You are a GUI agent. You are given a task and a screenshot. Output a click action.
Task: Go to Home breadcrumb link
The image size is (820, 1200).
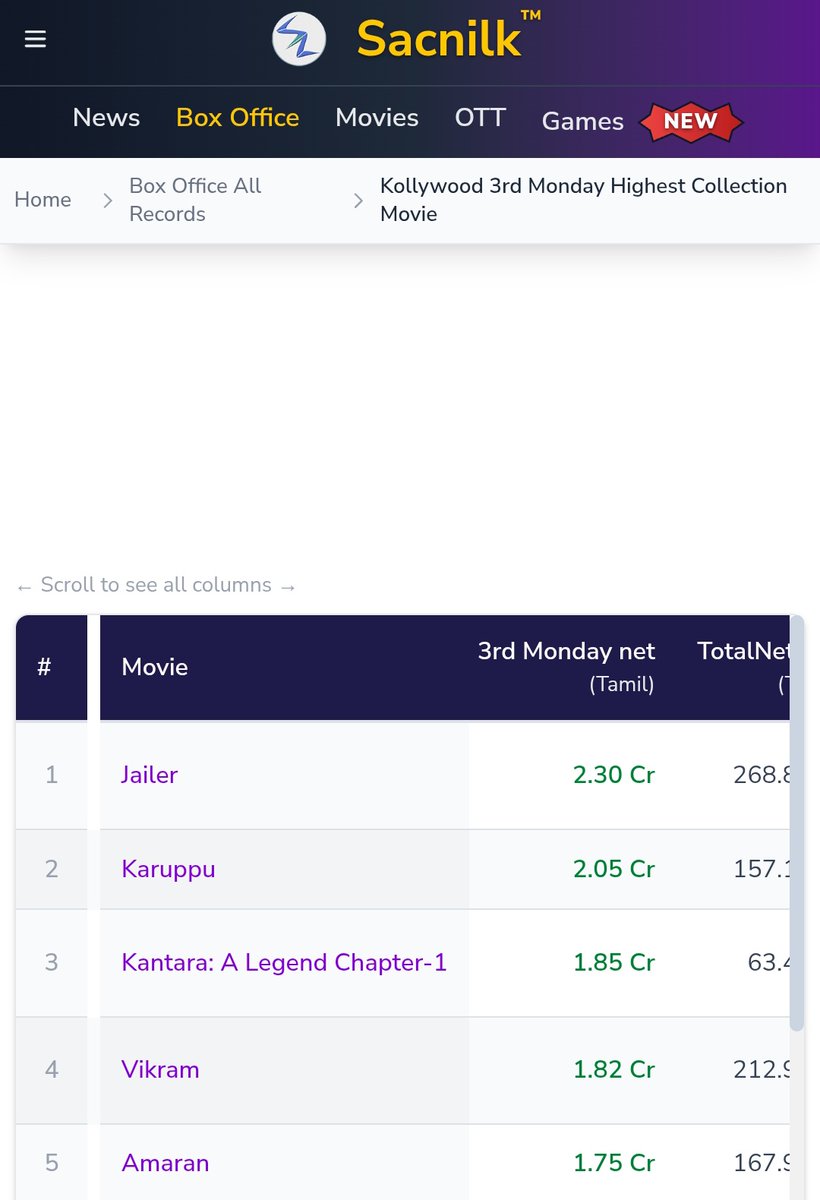click(x=43, y=200)
